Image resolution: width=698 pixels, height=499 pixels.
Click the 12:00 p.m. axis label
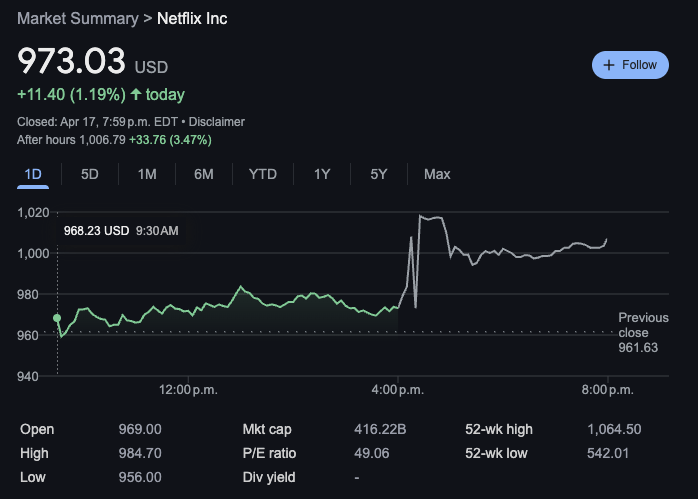point(188,390)
